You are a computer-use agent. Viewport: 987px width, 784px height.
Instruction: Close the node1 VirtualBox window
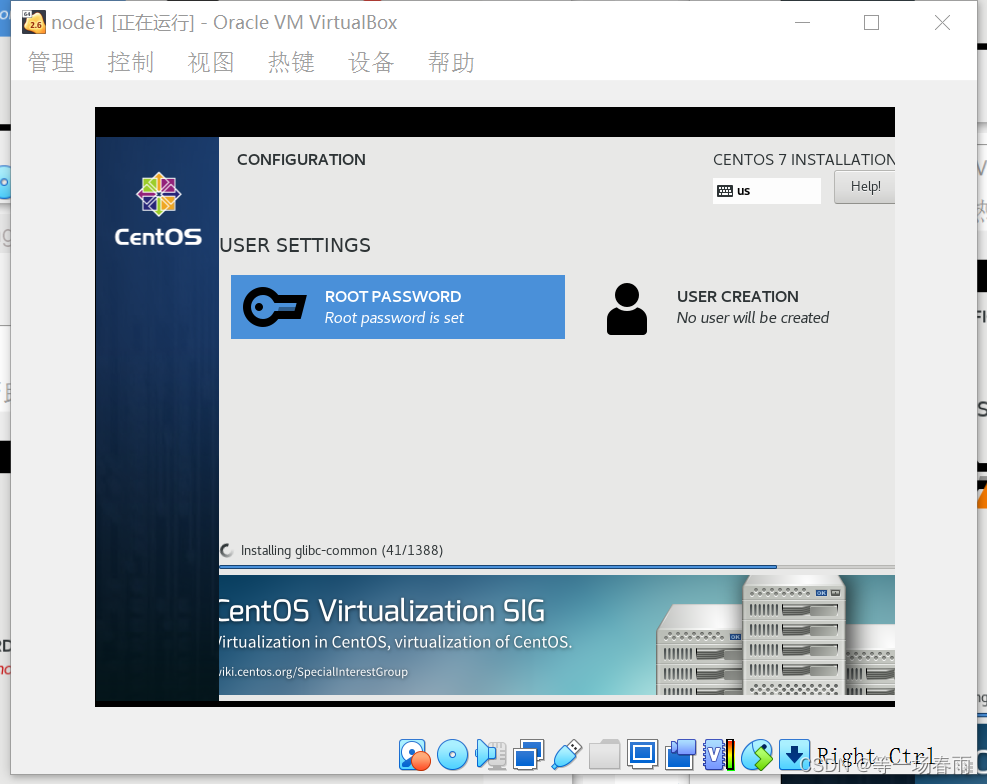pos(942,23)
